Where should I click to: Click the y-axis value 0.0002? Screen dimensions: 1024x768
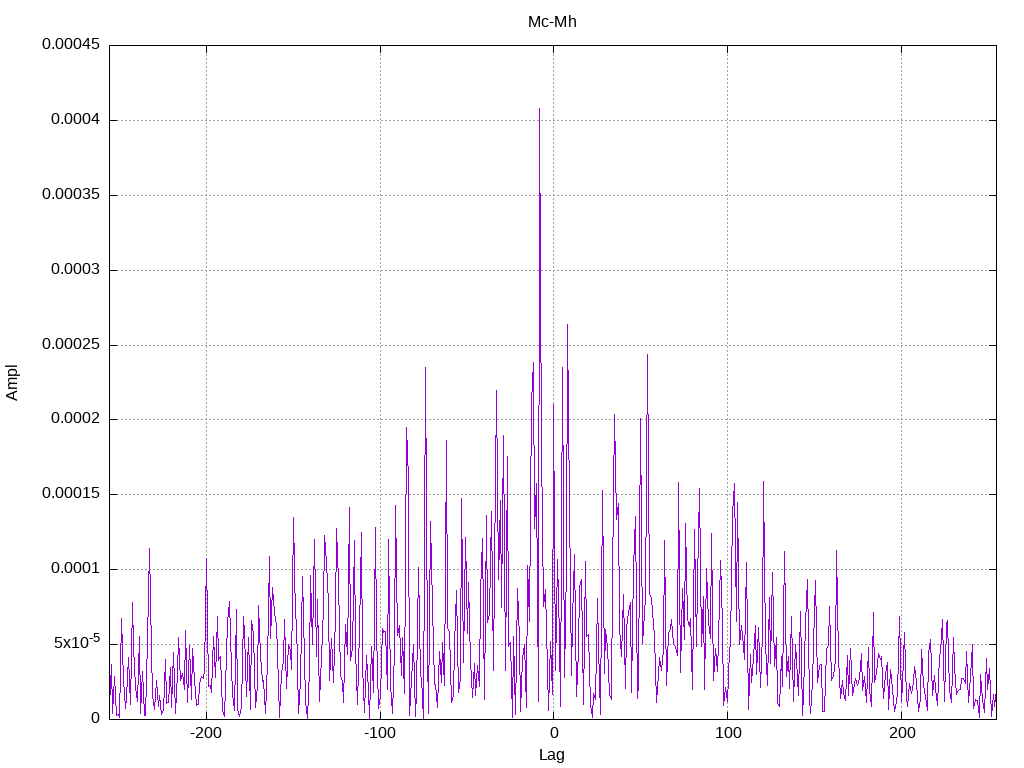[76, 418]
